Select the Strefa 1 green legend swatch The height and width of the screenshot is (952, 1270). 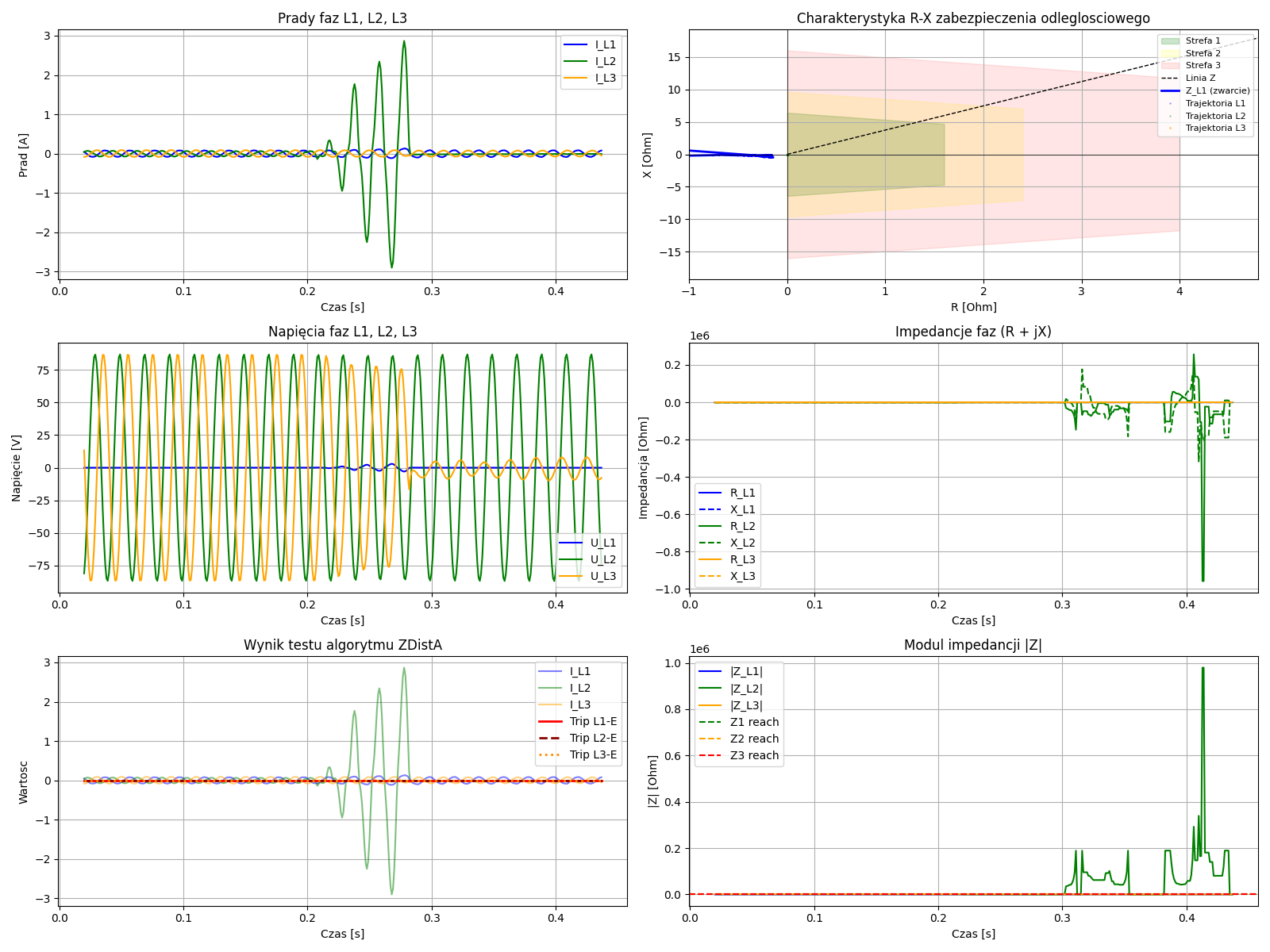(x=1170, y=40)
